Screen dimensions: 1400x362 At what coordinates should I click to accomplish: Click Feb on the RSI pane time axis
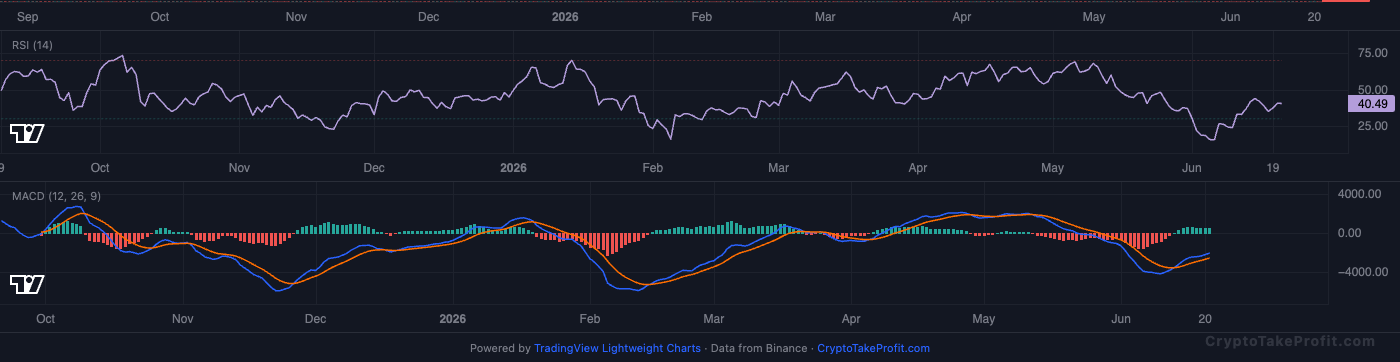[652, 168]
